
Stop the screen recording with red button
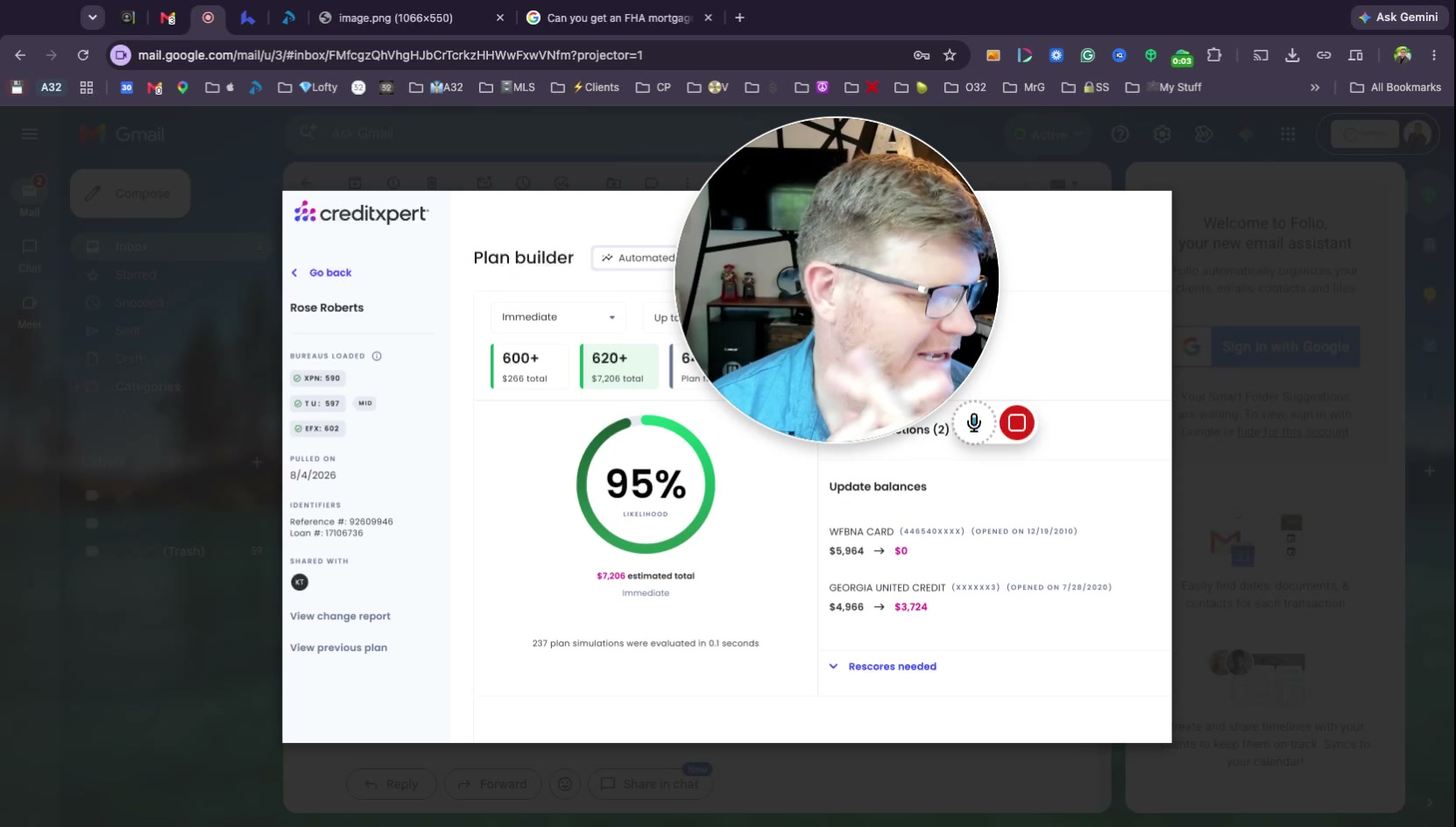tap(1016, 423)
